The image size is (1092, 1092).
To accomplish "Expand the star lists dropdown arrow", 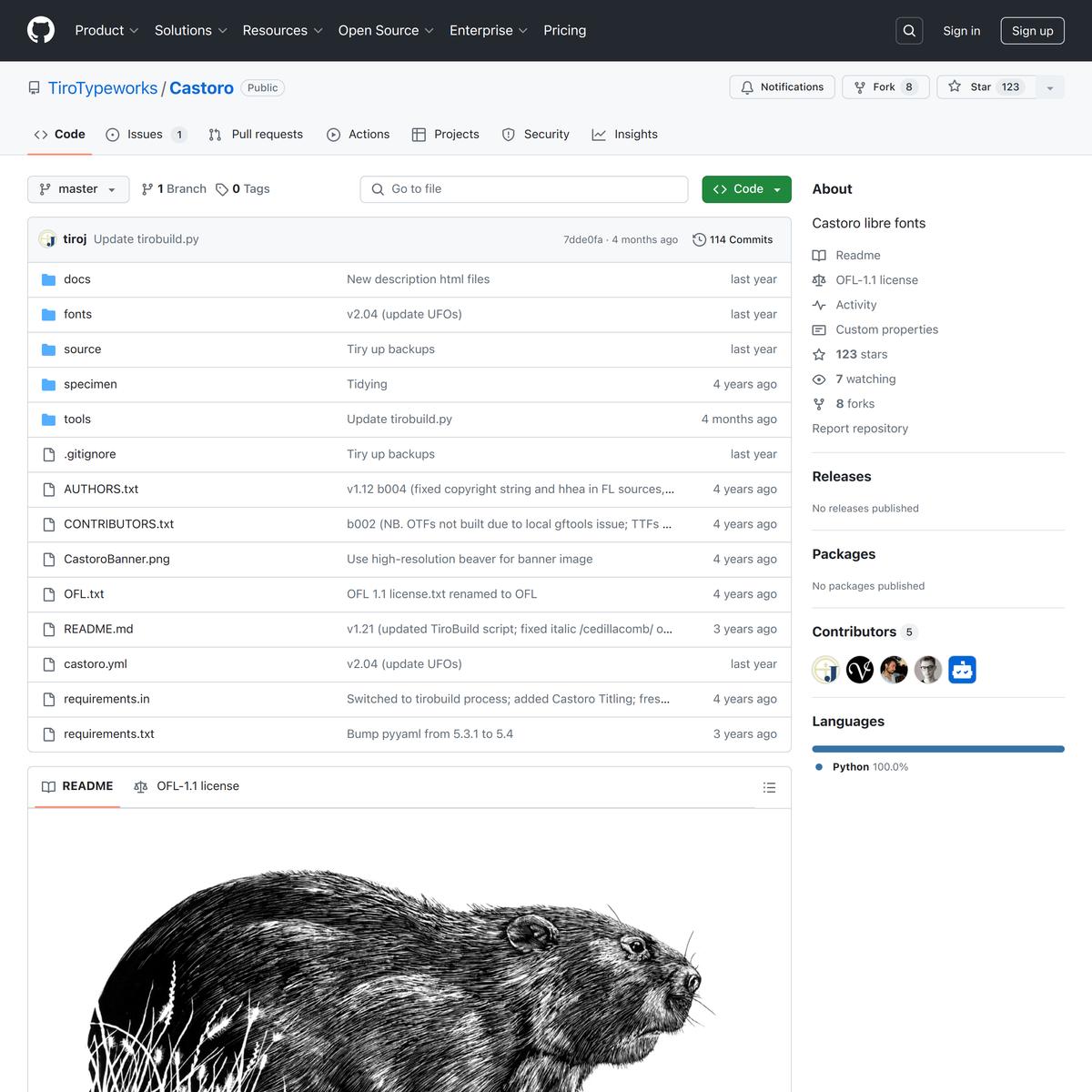I will 1050,88.
